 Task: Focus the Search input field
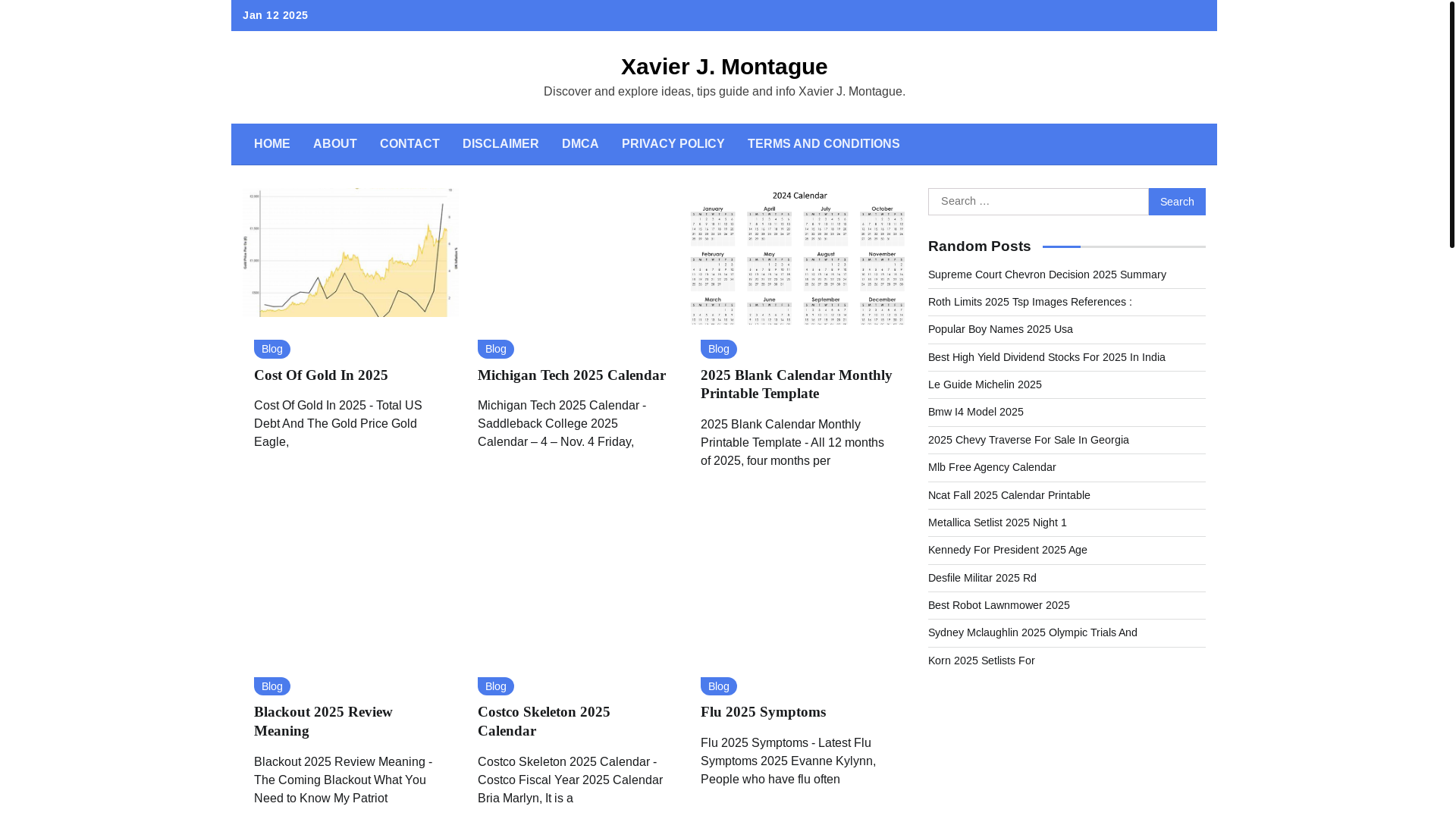click(1038, 202)
